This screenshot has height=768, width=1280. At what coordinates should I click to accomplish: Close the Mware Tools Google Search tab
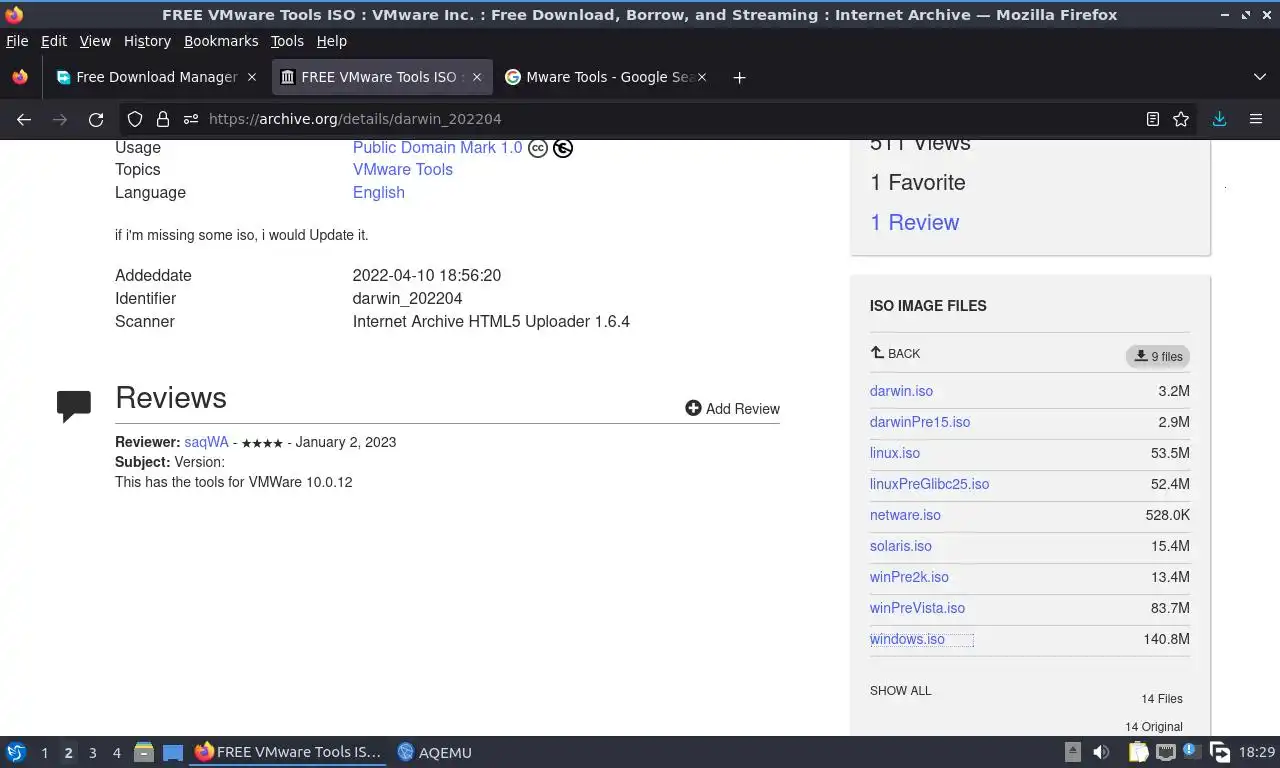click(702, 77)
